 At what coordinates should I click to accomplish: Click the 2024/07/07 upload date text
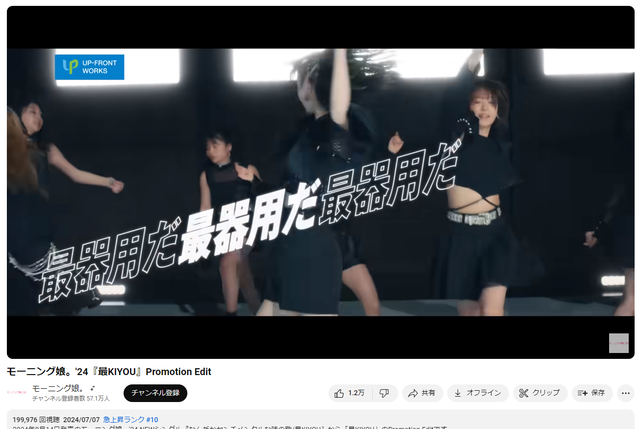pos(81,420)
